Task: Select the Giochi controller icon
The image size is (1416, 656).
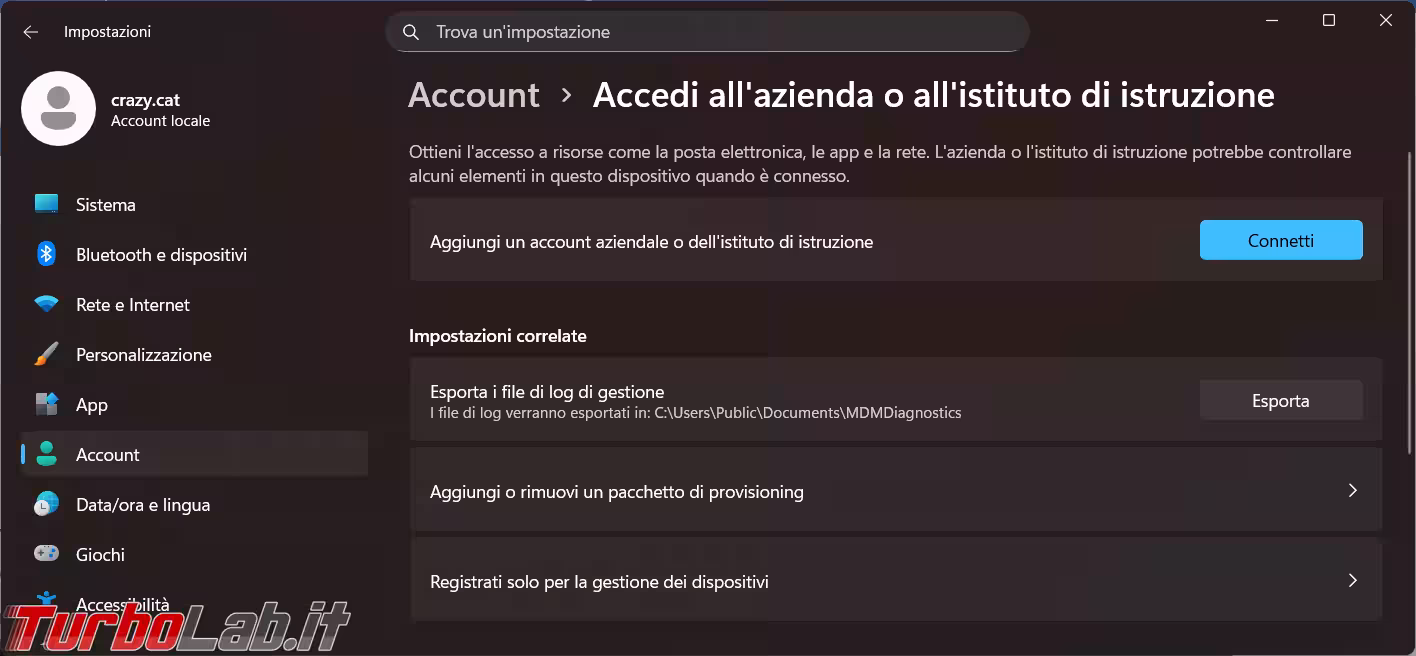Action: pos(46,554)
